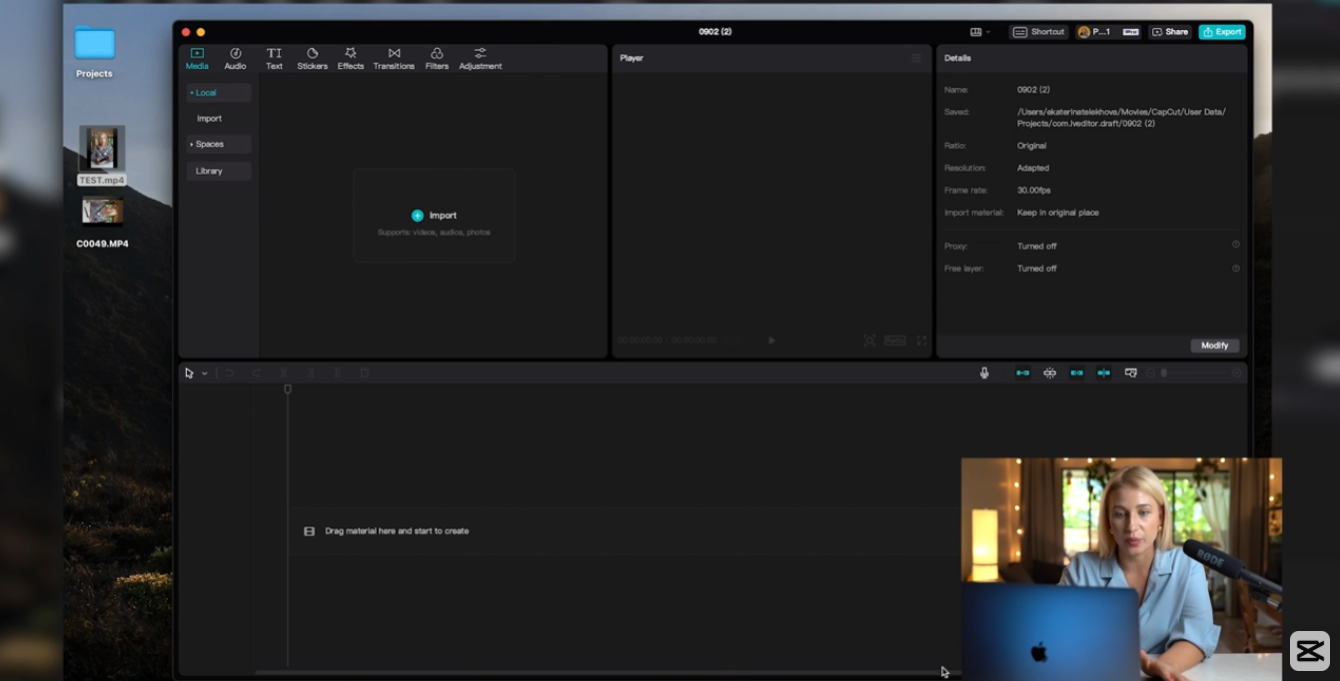The width and height of the screenshot is (1340, 681).
Task: Switch to the Transitions tab
Action: 394,59
